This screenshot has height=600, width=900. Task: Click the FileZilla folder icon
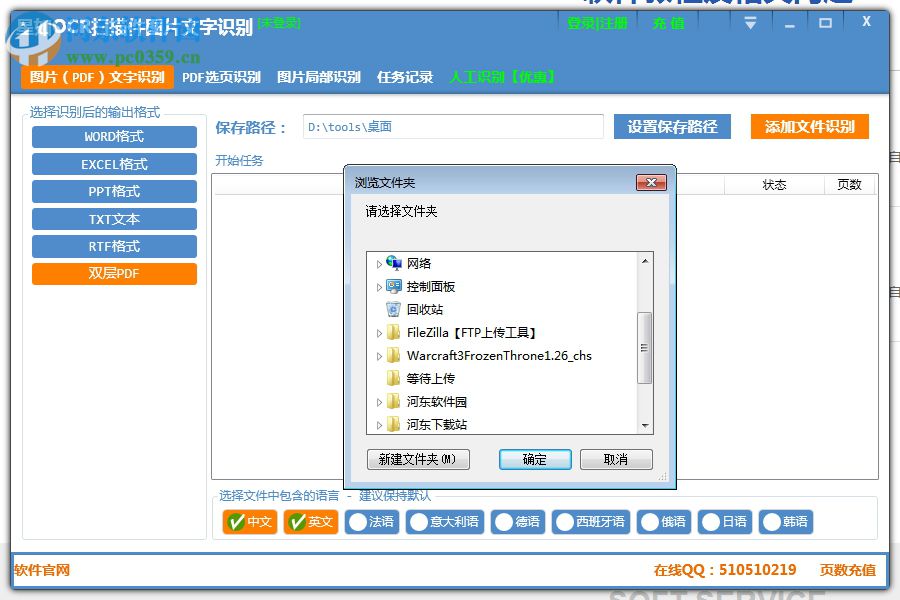393,332
